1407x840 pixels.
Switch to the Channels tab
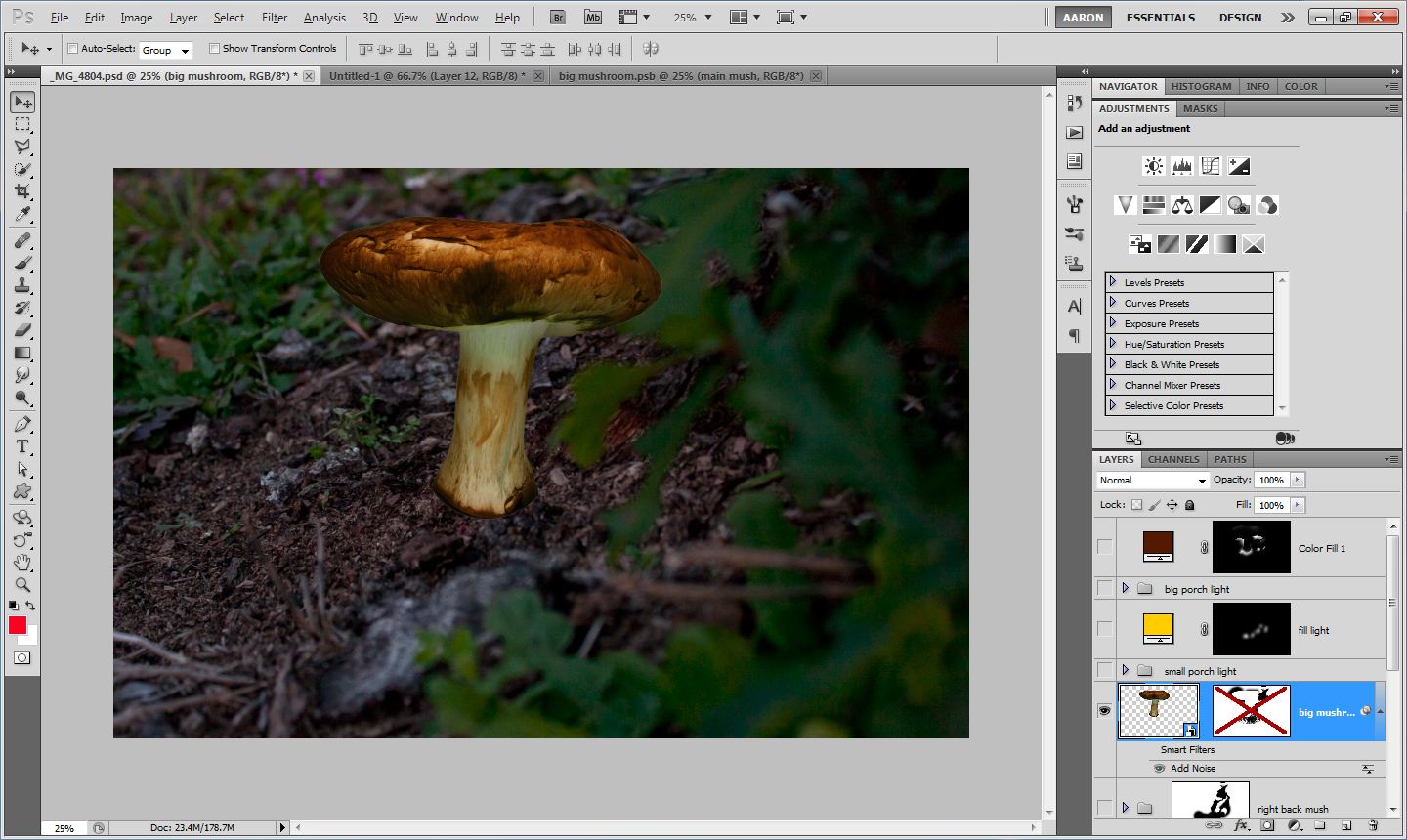coord(1172,459)
